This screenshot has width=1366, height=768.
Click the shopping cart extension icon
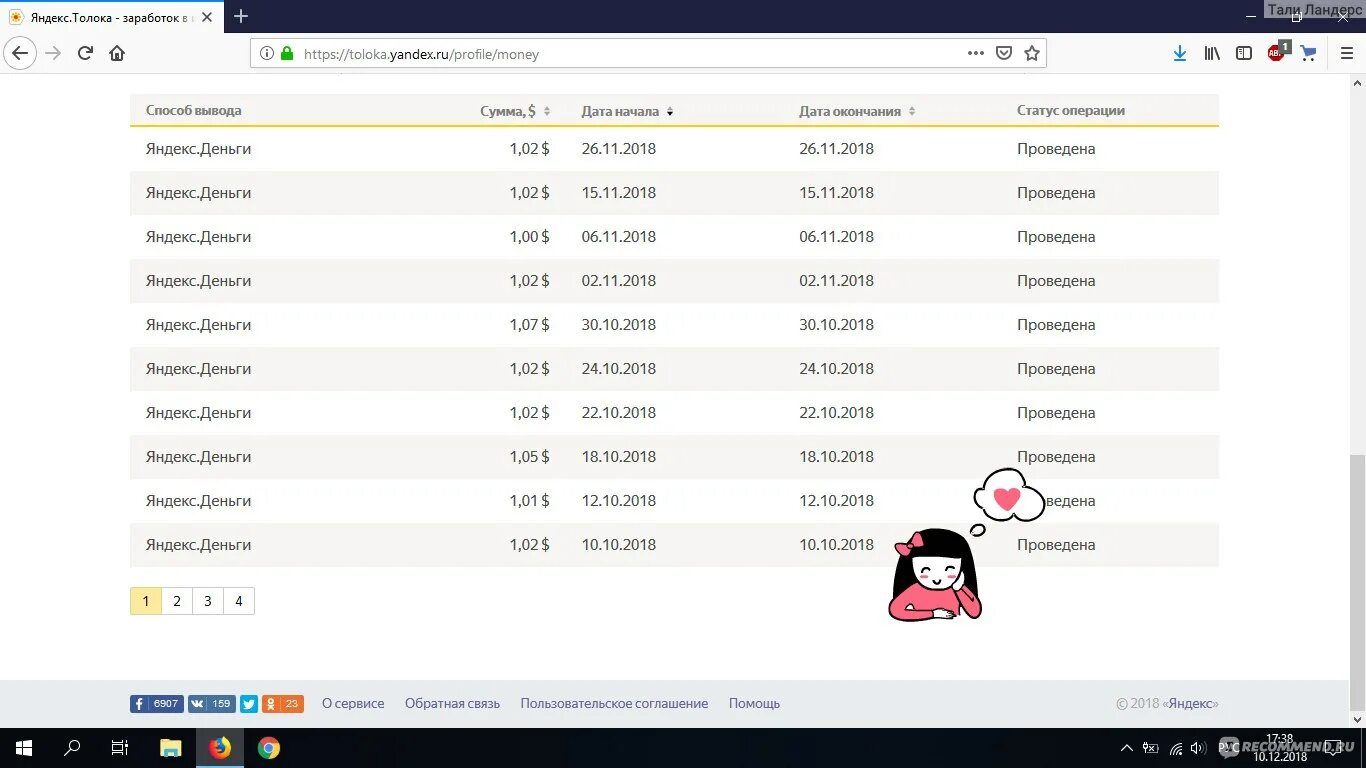click(1308, 53)
